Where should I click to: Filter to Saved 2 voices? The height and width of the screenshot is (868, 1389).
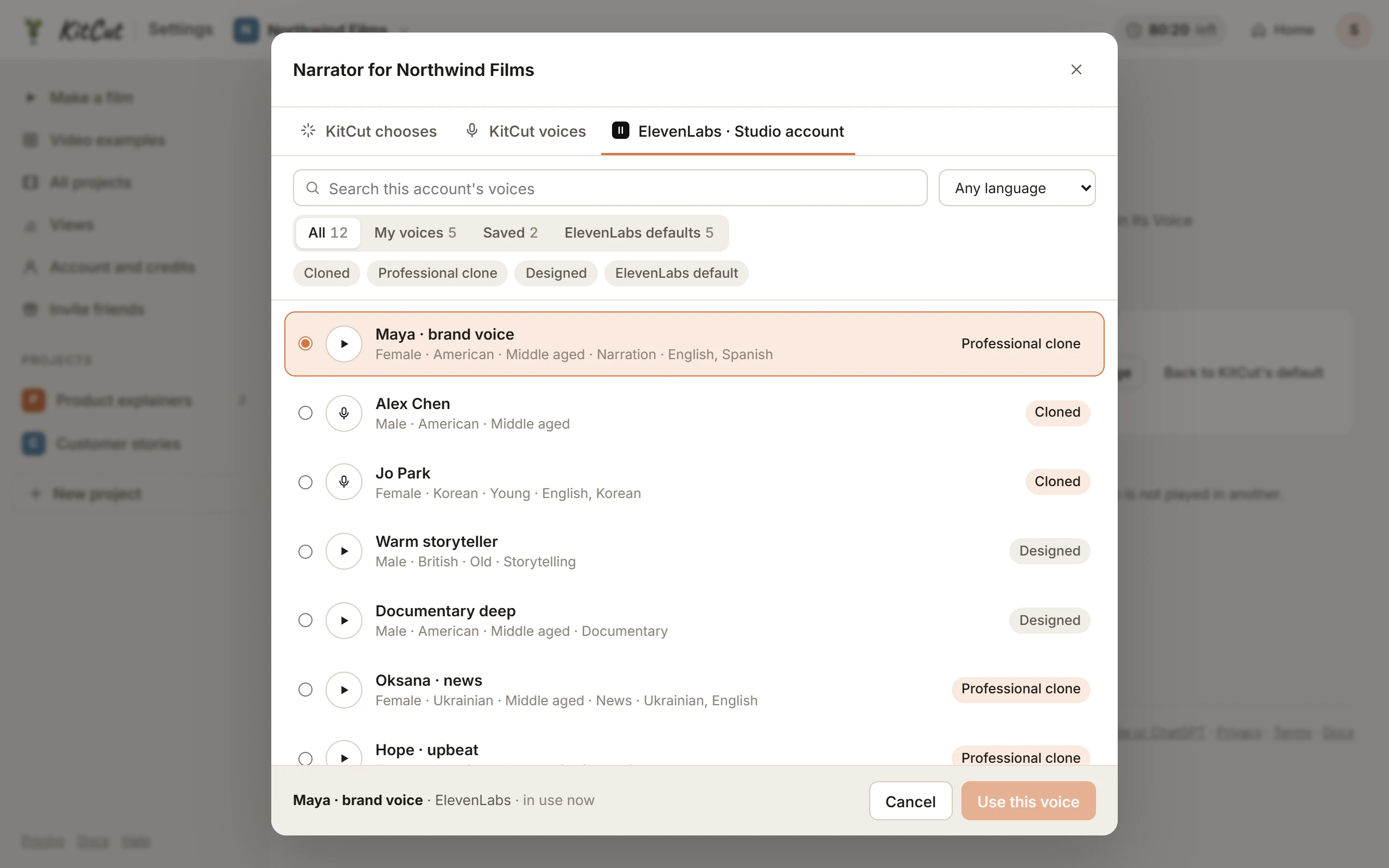(510, 233)
